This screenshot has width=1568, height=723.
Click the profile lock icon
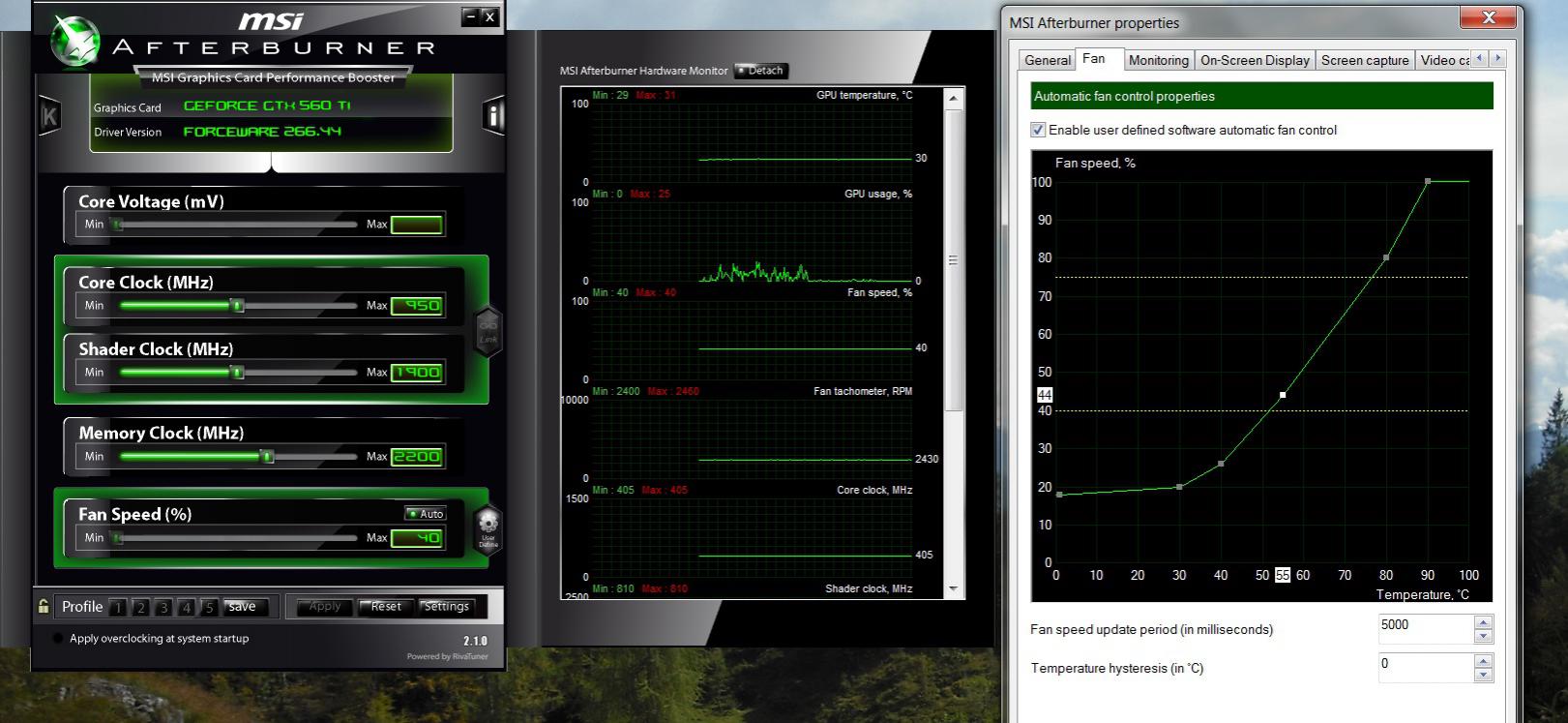(x=44, y=607)
